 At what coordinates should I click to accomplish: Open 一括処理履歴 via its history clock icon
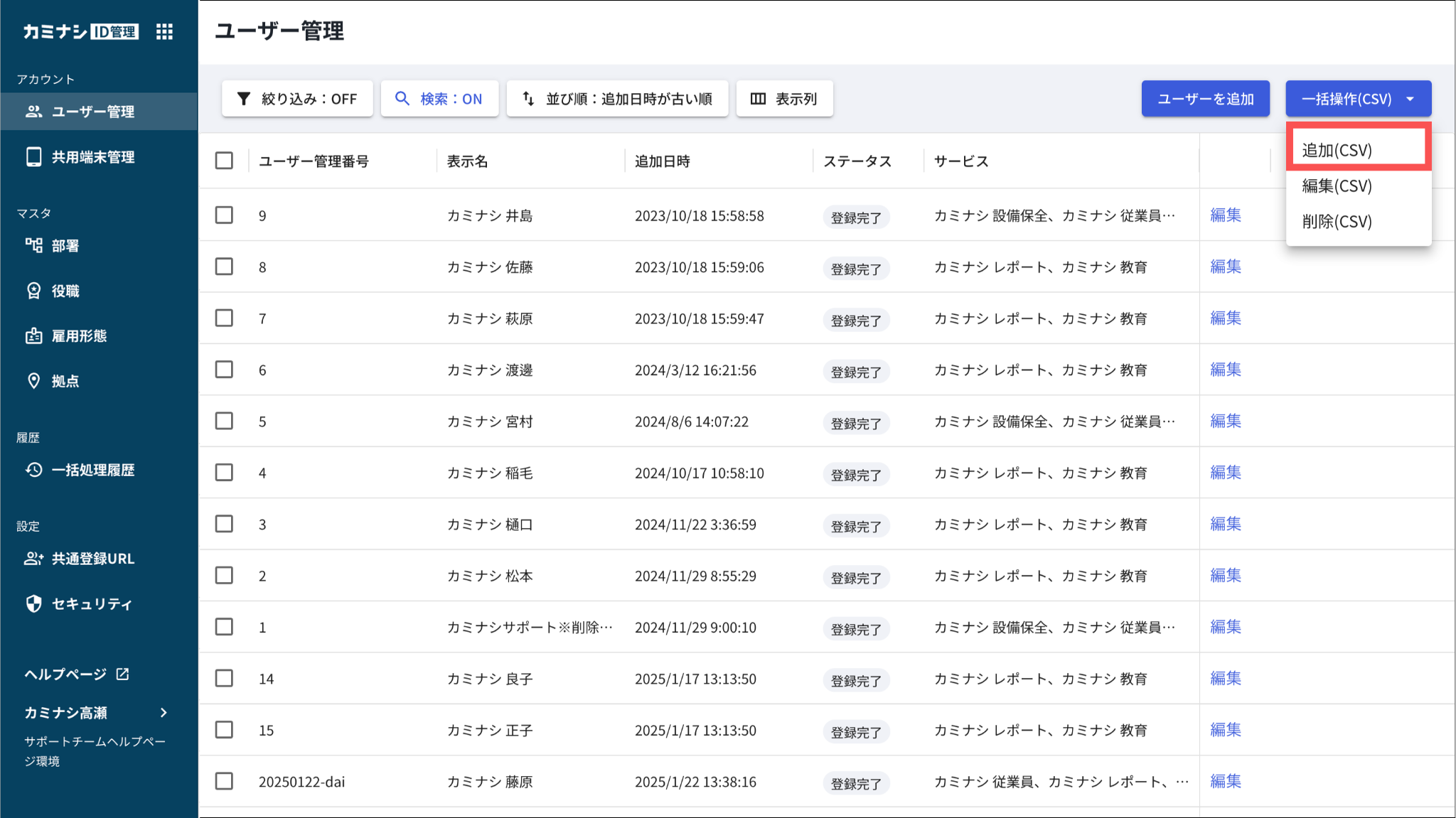[x=33, y=470]
